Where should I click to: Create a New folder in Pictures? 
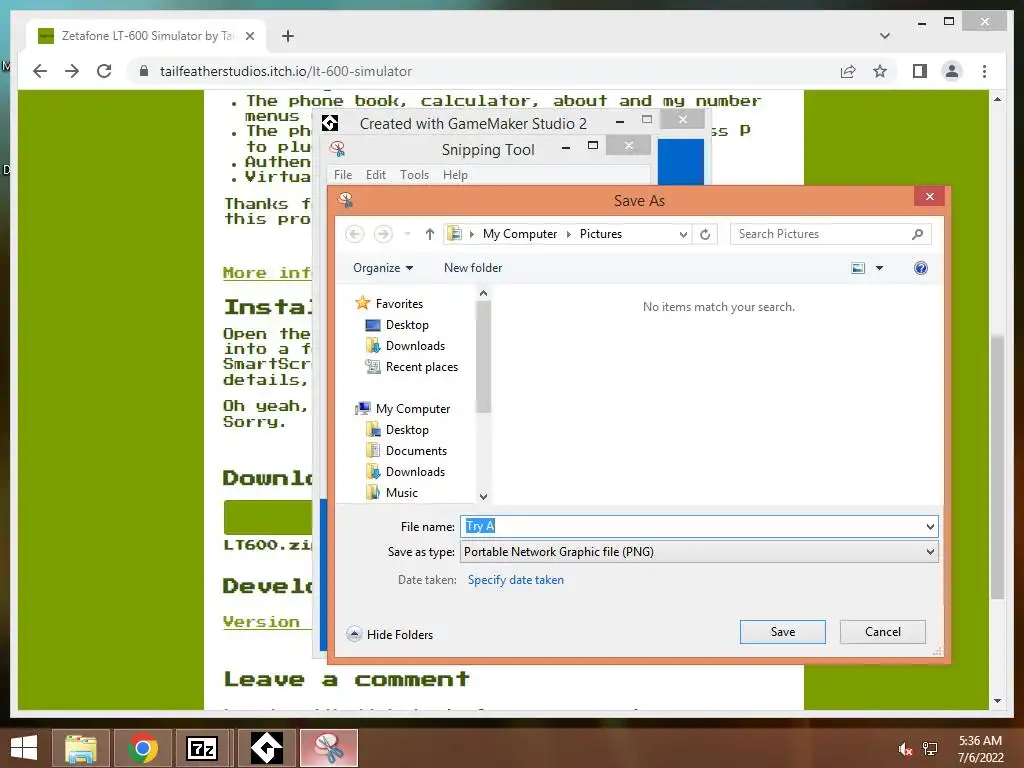(x=473, y=268)
